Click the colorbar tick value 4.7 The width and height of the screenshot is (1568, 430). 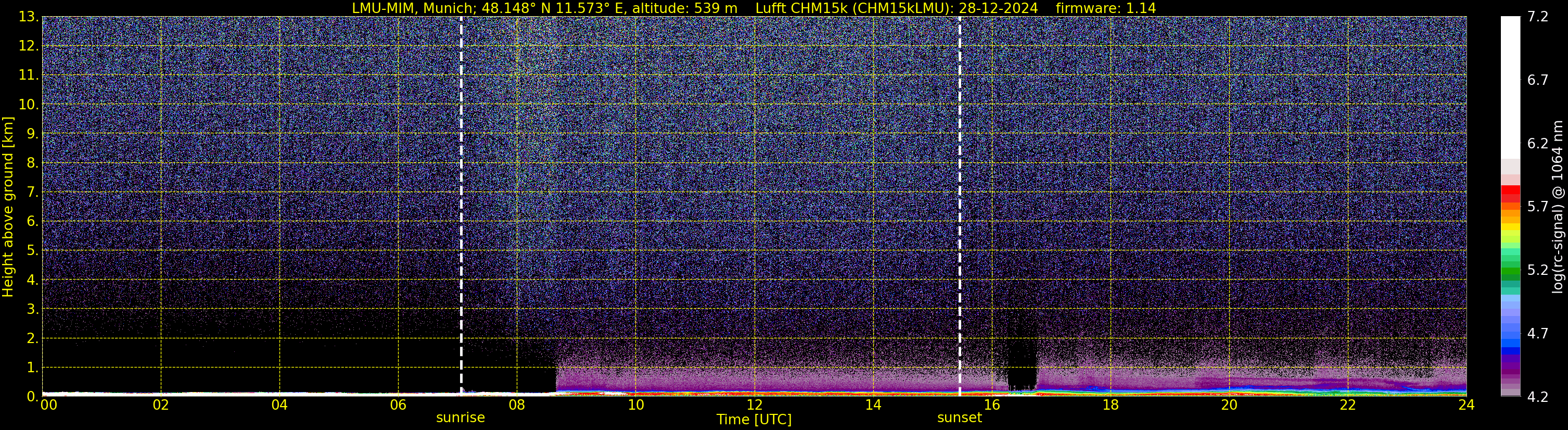click(x=1538, y=334)
